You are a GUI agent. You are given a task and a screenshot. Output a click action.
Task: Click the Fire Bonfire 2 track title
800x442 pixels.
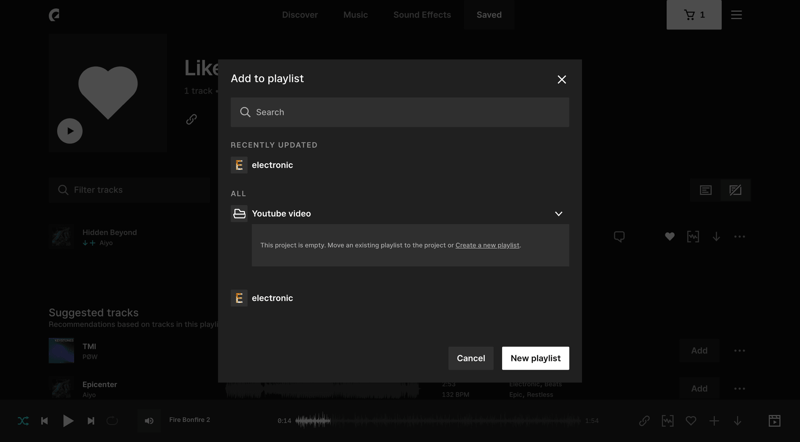[189, 420]
